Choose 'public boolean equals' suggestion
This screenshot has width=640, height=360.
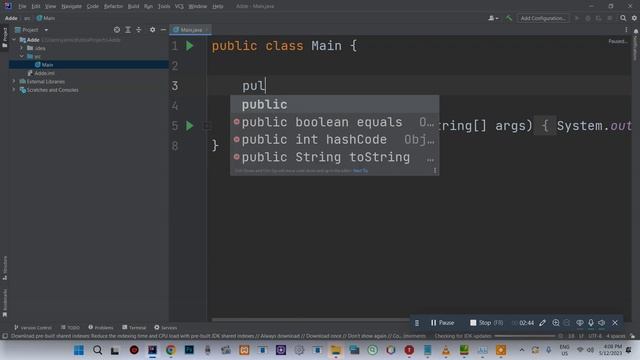pos(335,122)
